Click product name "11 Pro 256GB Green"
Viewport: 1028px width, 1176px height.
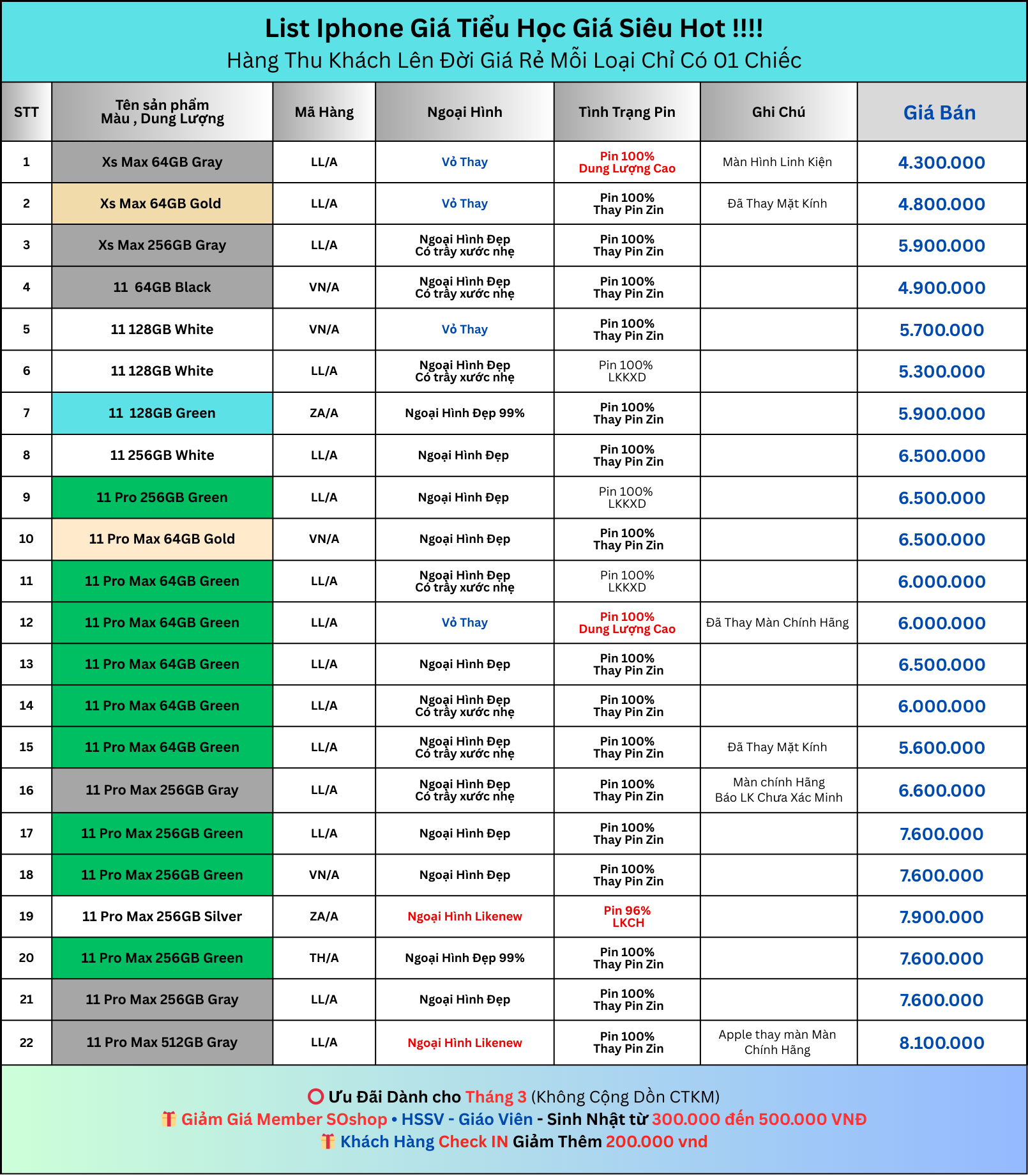point(162,498)
